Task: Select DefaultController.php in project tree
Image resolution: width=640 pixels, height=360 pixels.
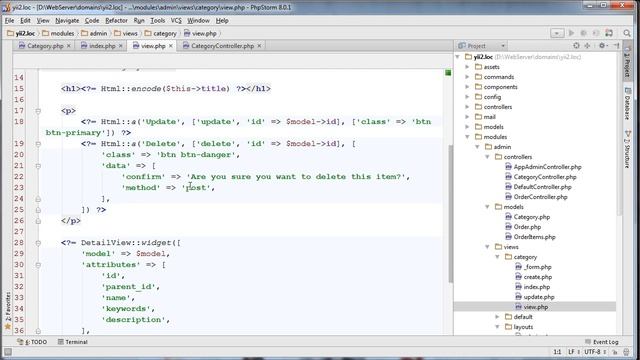Action: click(x=538, y=187)
